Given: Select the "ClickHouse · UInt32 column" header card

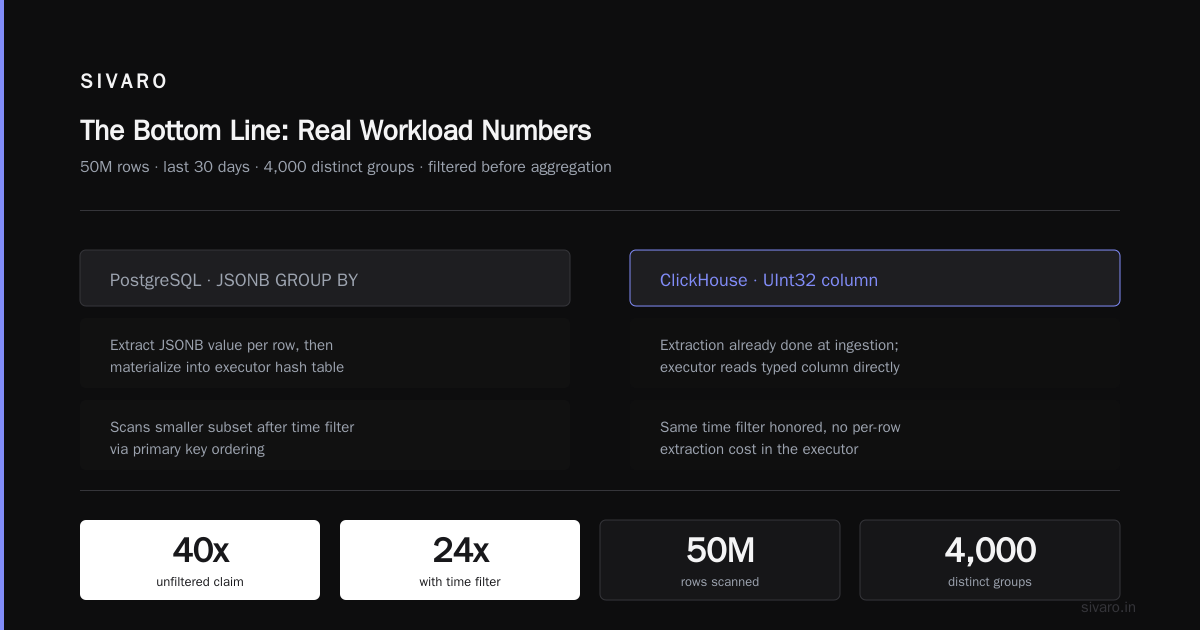Looking at the screenshot, I should coord(875,278).
